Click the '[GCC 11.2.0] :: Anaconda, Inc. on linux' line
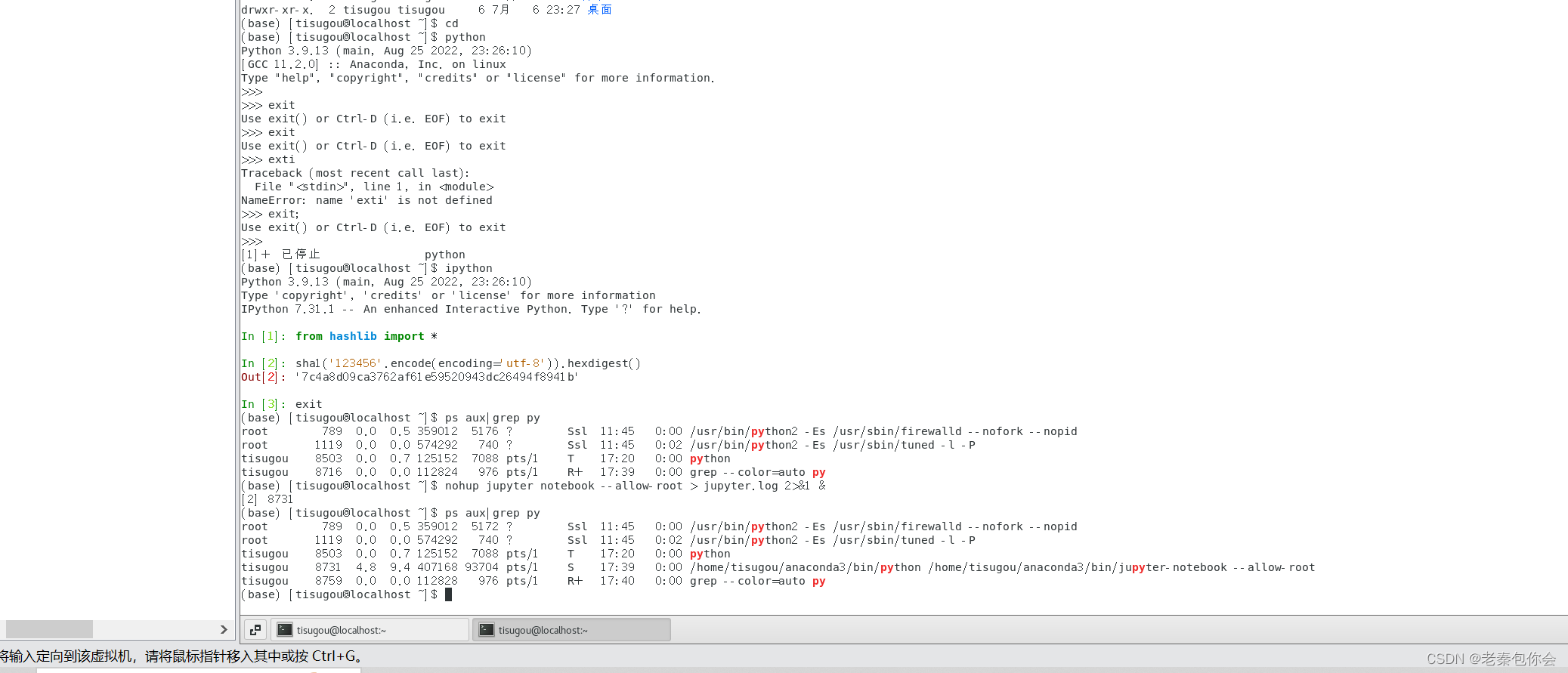1568x673 pixels. pyautogui.click(x=373, y=64)
